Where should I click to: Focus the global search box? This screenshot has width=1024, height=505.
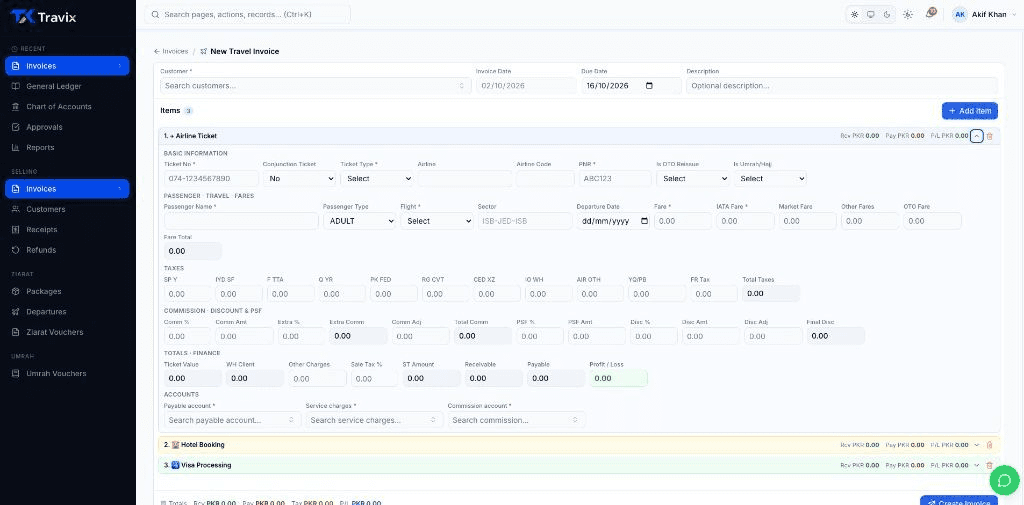247,14
